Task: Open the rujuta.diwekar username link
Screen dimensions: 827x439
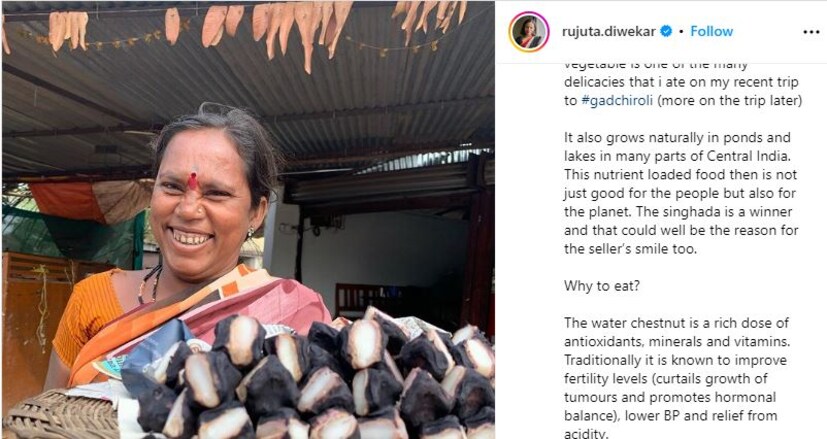Action: (609, 32)
